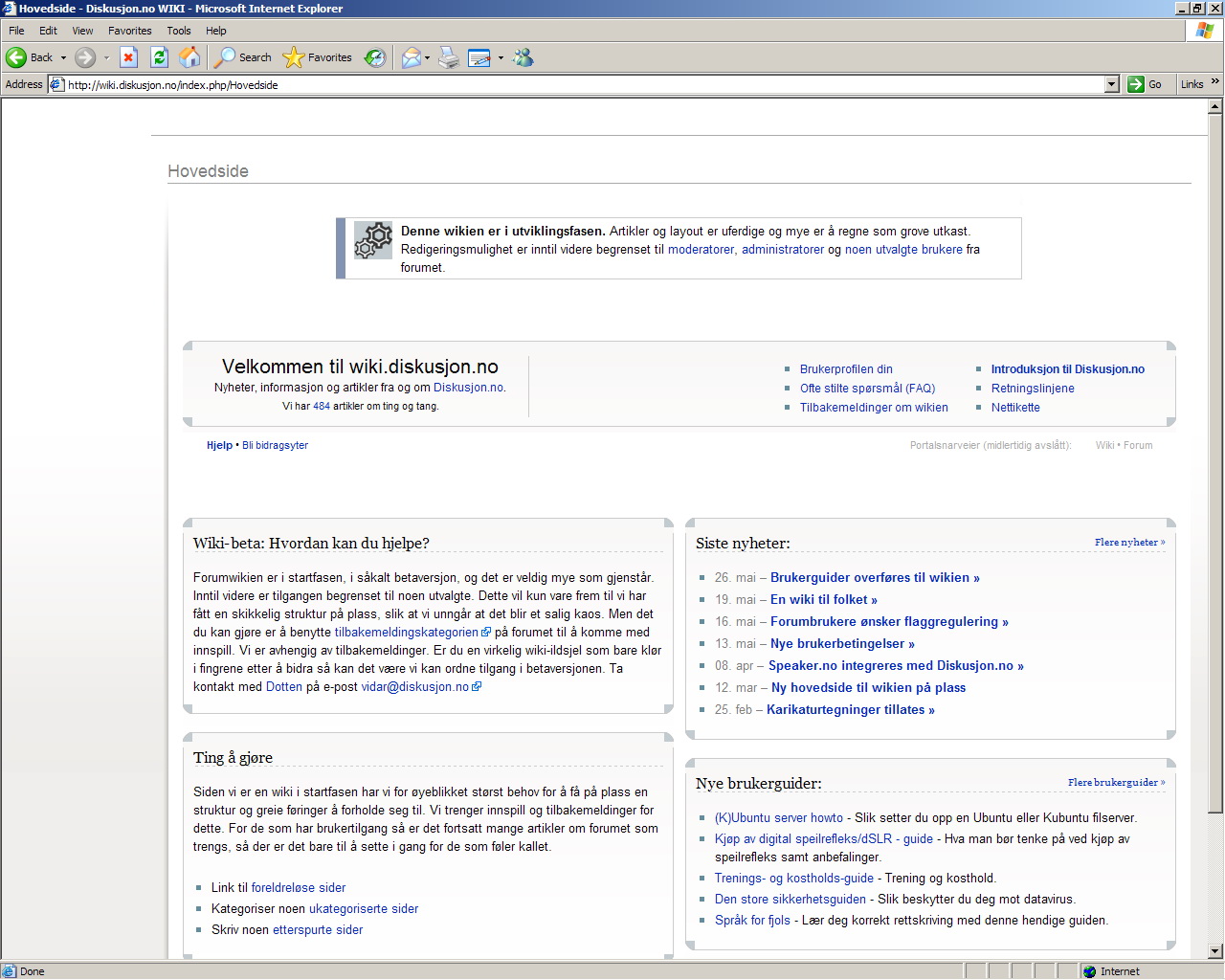Open the View menu
1225x980 pixels.
(x=82, y=31)
